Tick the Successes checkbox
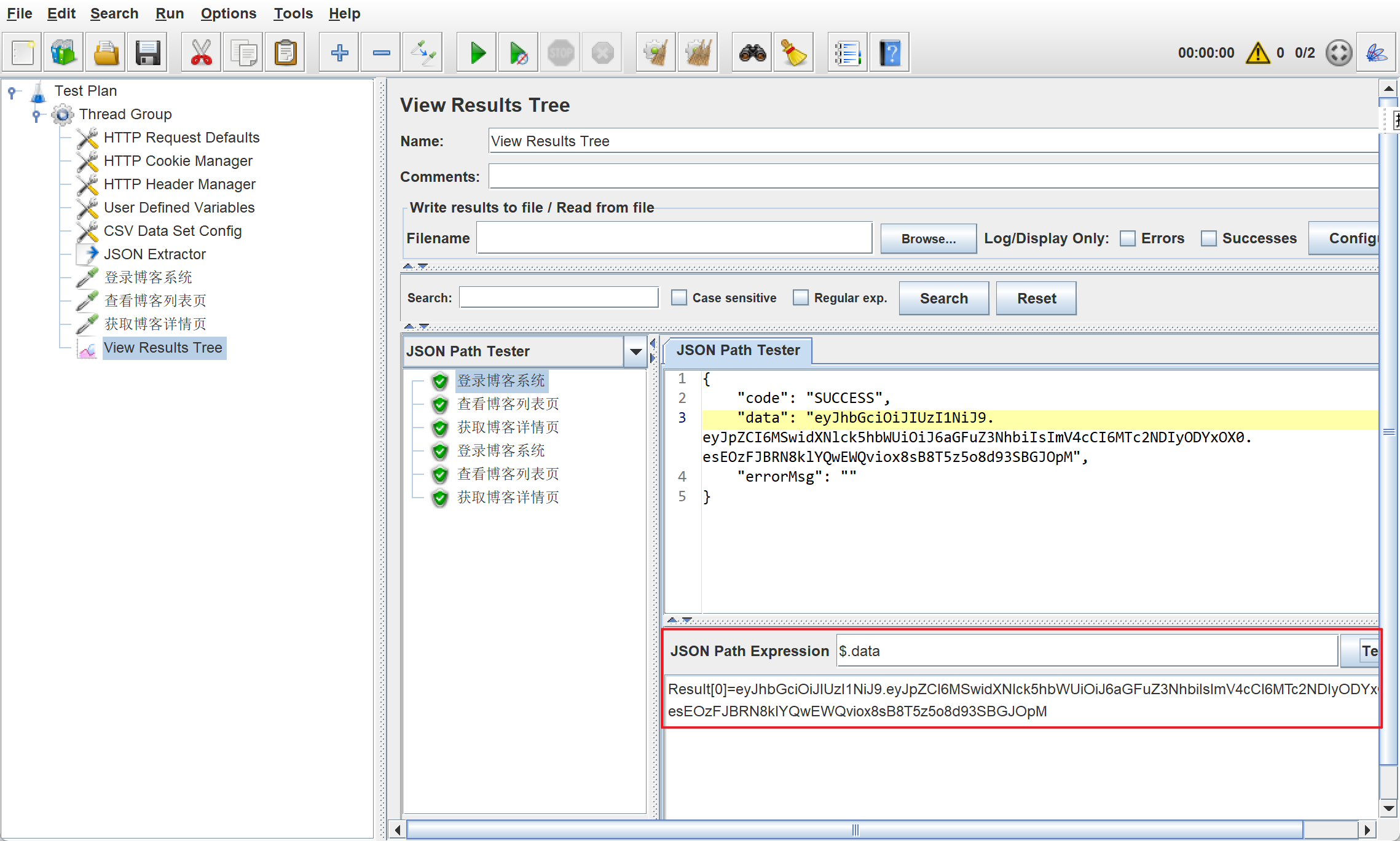The width and height of the screenshot is (1400, 841). (1208, 238)
